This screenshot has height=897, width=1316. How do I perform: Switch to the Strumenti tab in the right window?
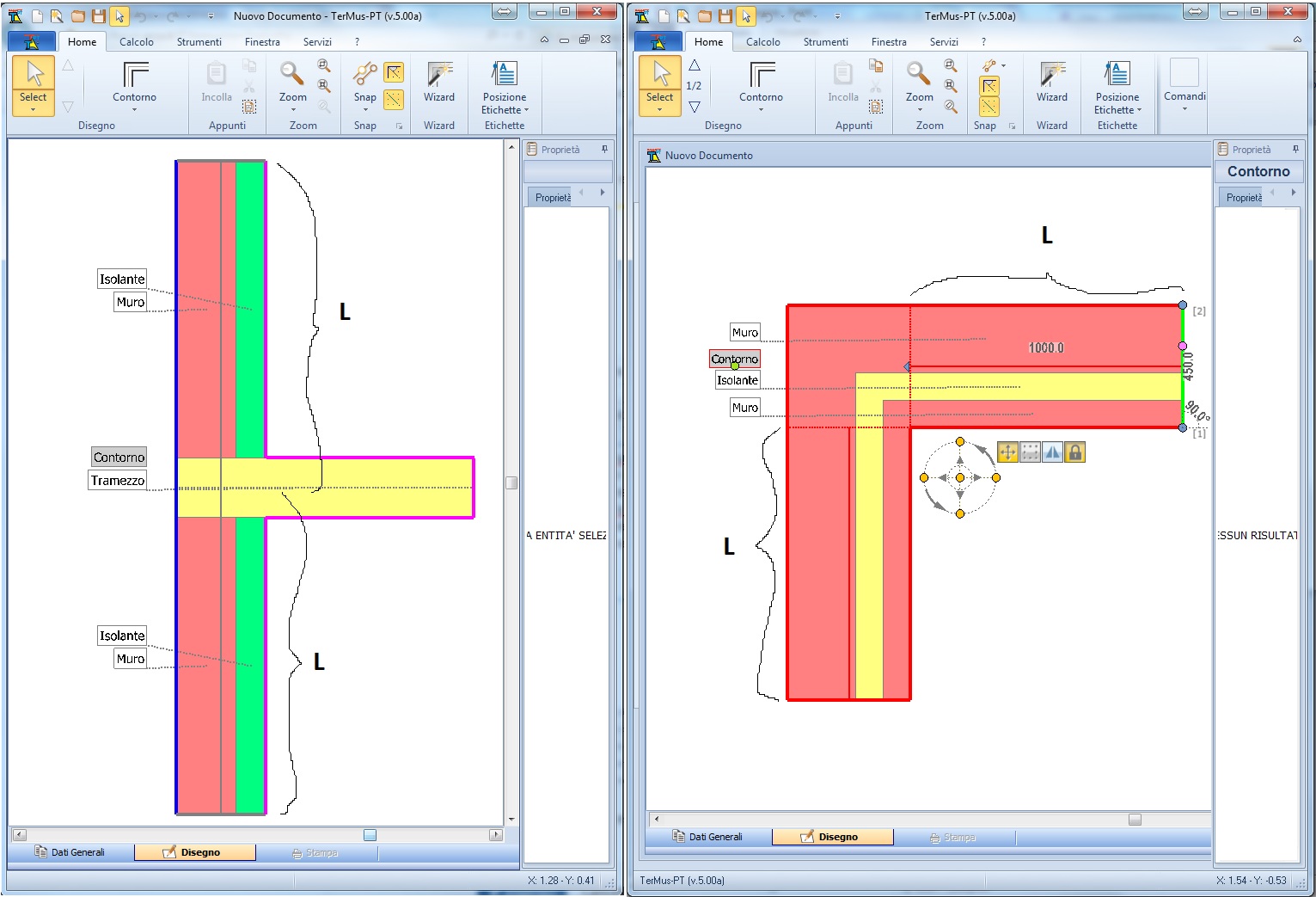coord(825,42)
